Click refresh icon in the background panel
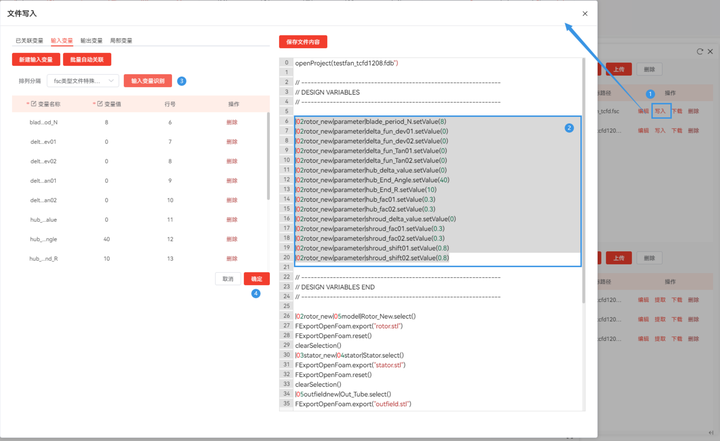The image size is (720, 441). (700, 51)
